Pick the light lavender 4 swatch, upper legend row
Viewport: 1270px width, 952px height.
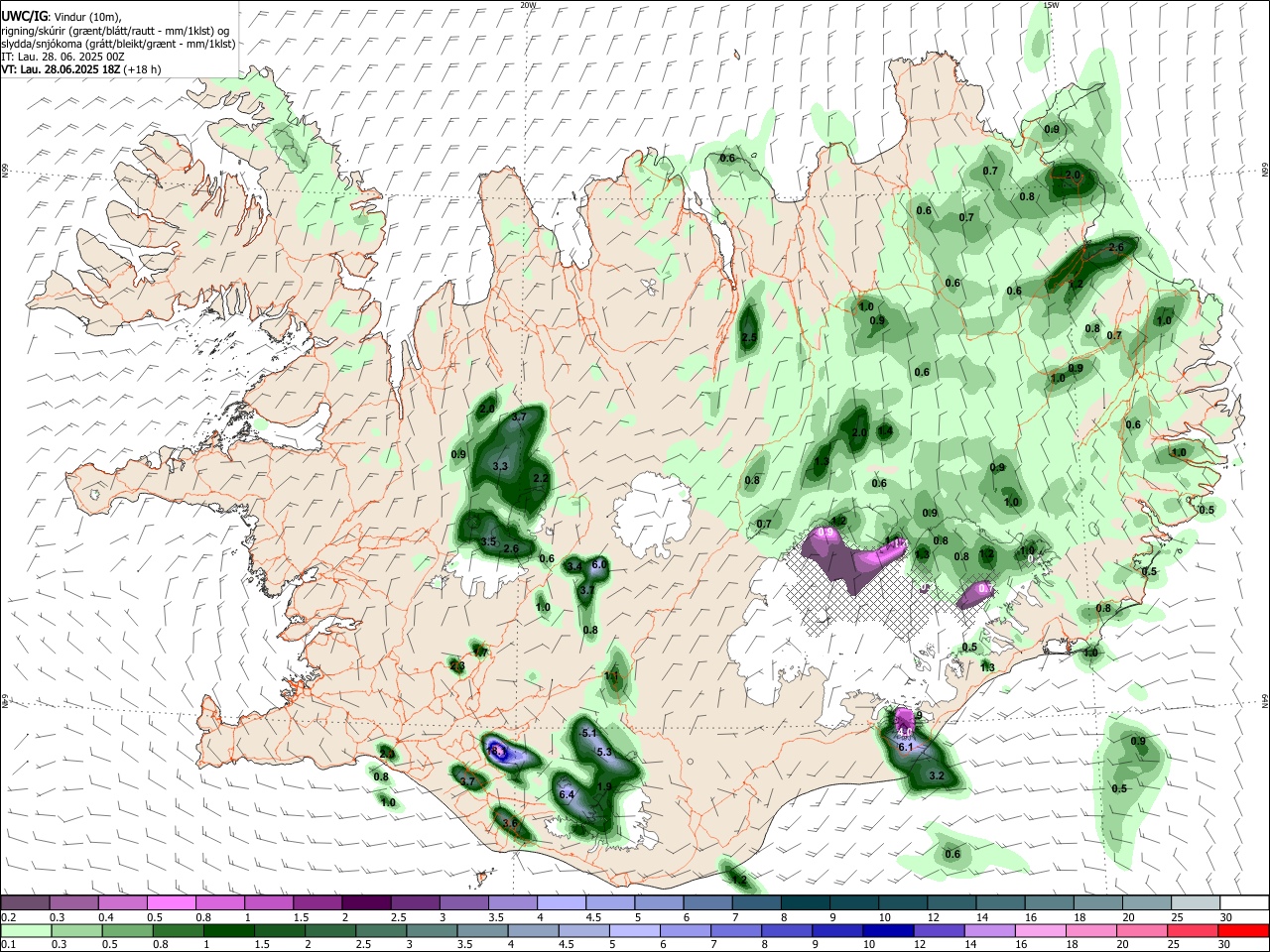(x=561, y=903)
